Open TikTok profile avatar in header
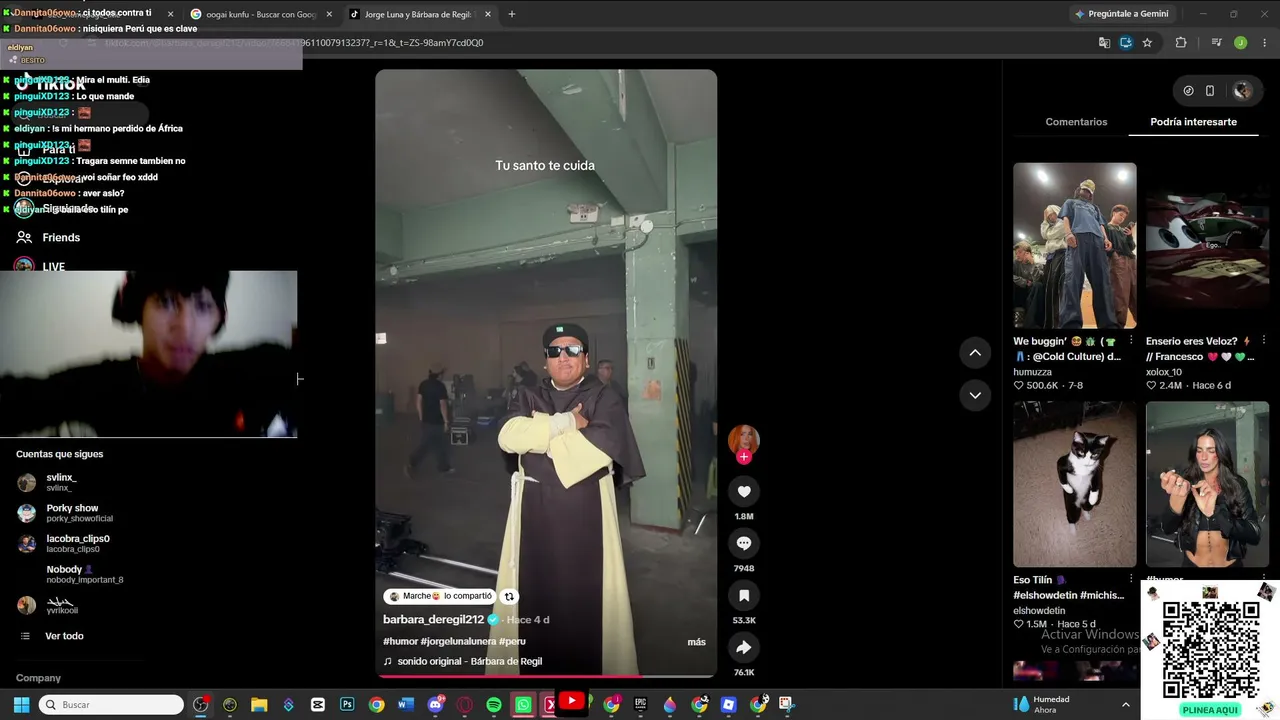The width and height of the screenshot is (1280, 720). point(1243,90)
